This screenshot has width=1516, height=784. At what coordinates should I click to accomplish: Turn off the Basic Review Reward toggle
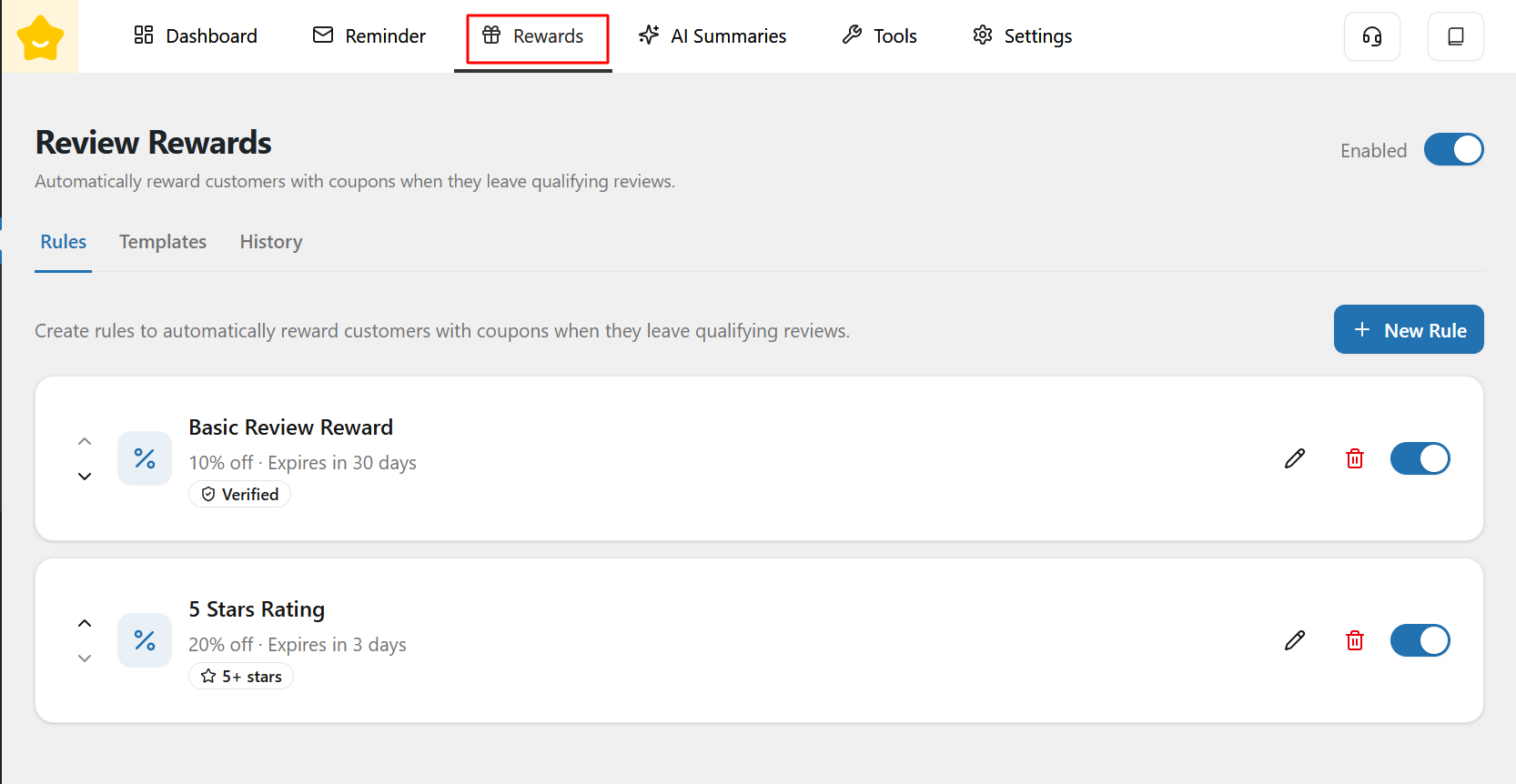point(1420,458)
